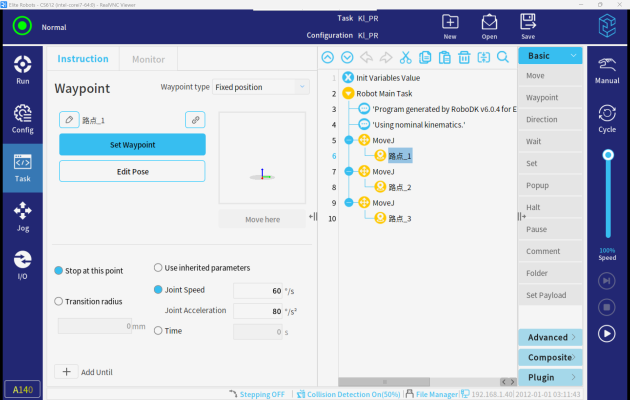
Task: Copy the selected node
Action: pos(425,57)
